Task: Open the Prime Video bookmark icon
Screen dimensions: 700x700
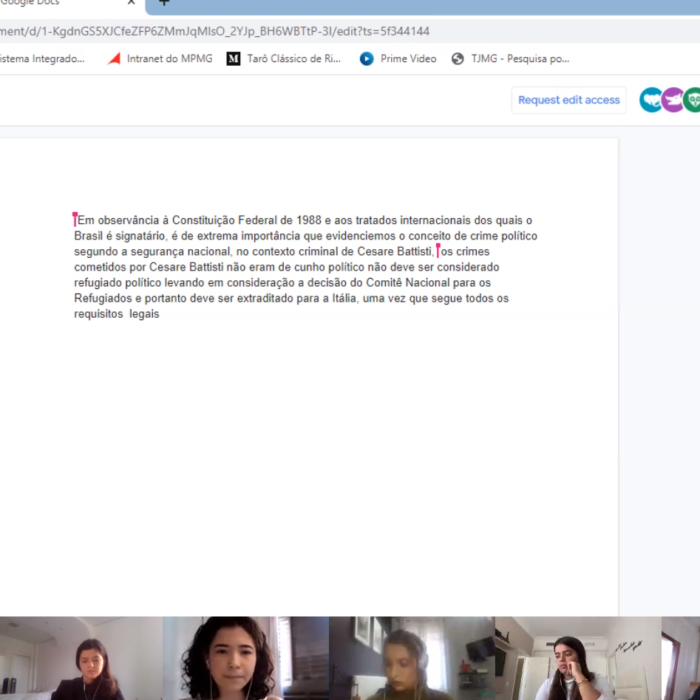Action: tap(367, 59)
